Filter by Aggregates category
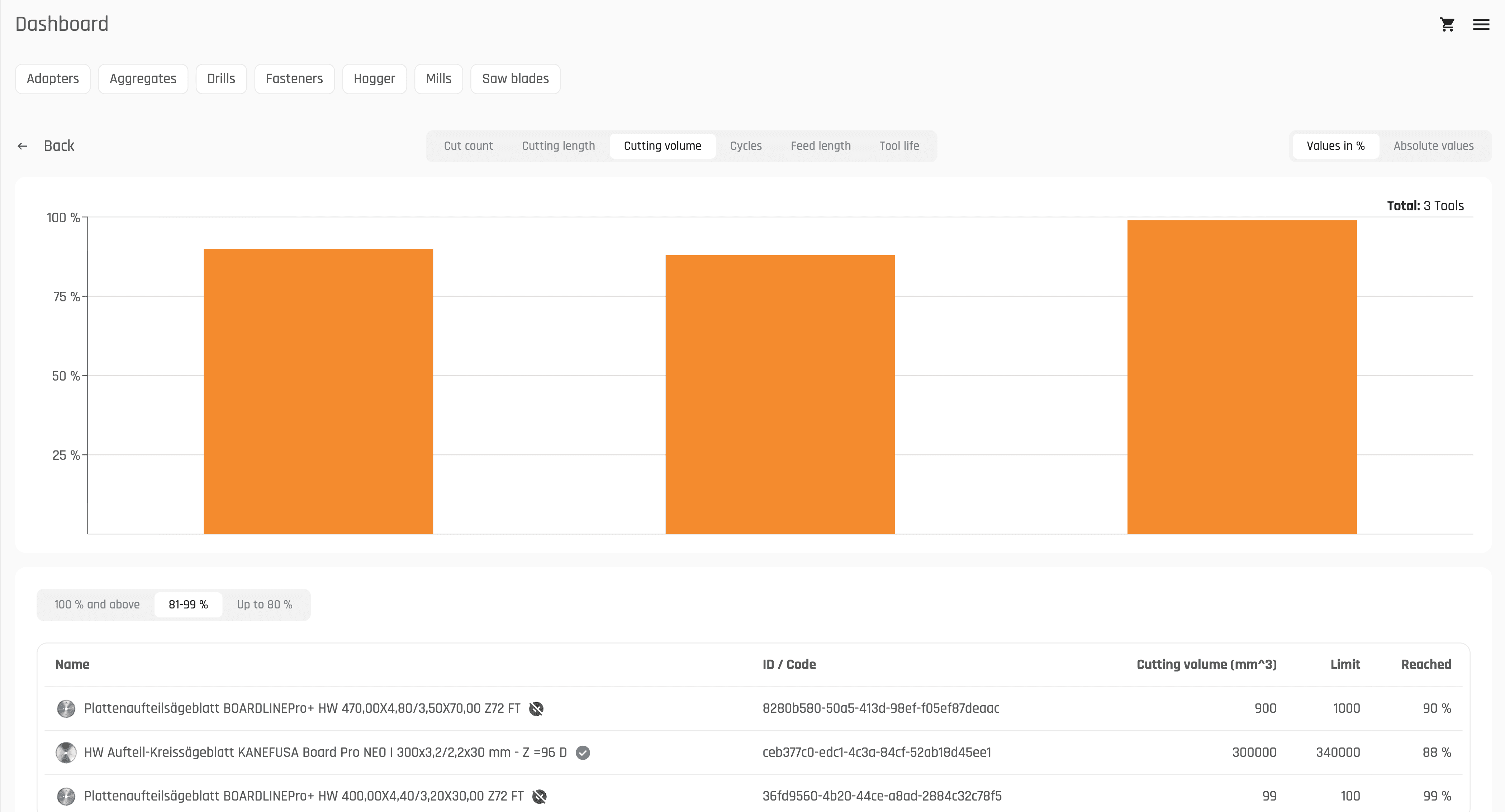Viewport: 1505px width, 812px height. point(143,79)
